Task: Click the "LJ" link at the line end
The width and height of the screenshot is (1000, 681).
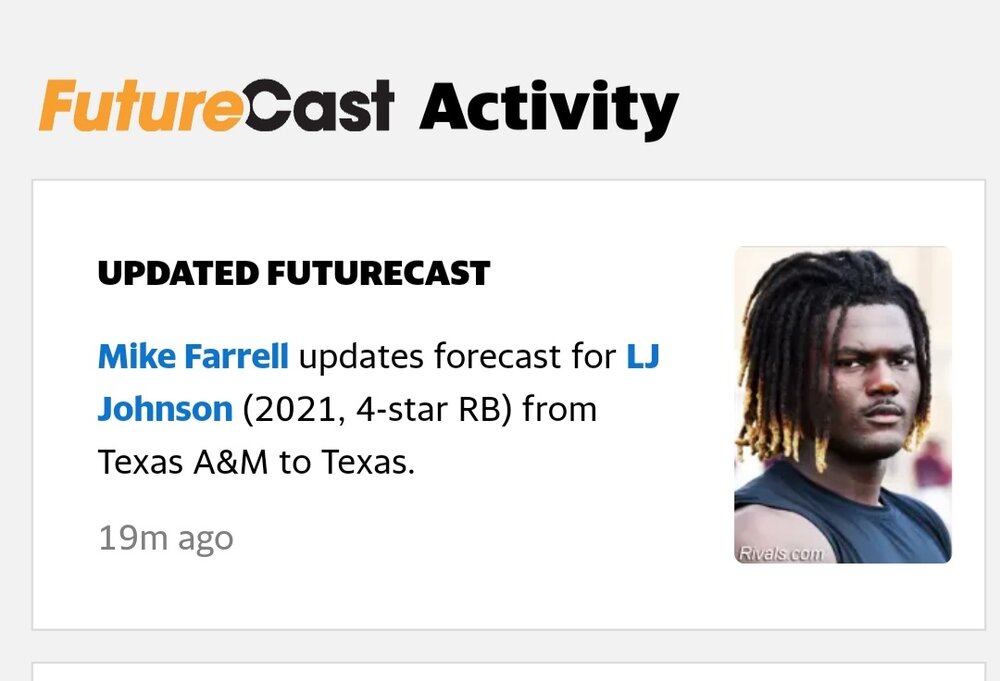Action: (643, 355)
